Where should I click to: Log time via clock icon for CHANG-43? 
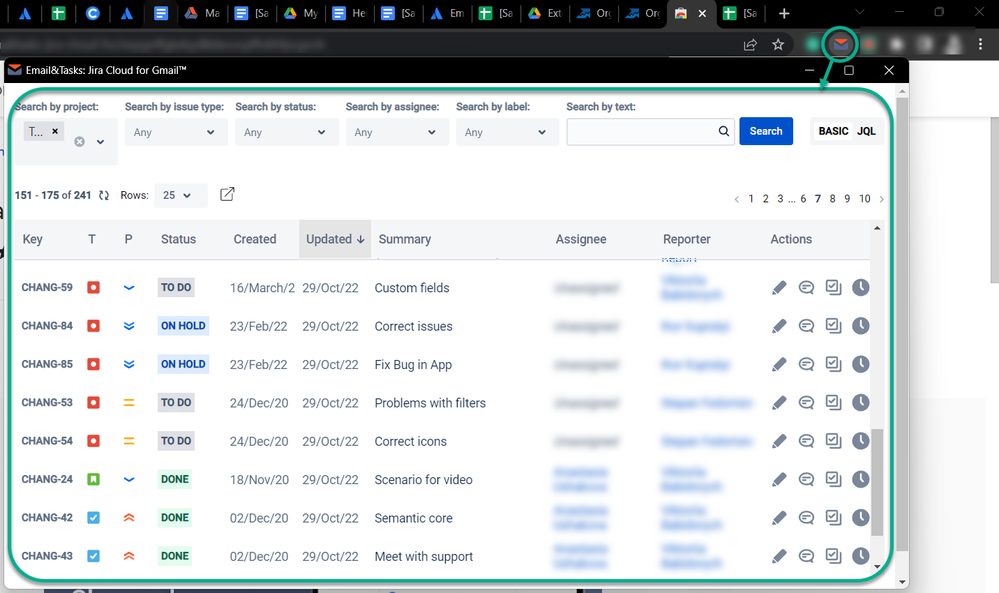(861, 555)
